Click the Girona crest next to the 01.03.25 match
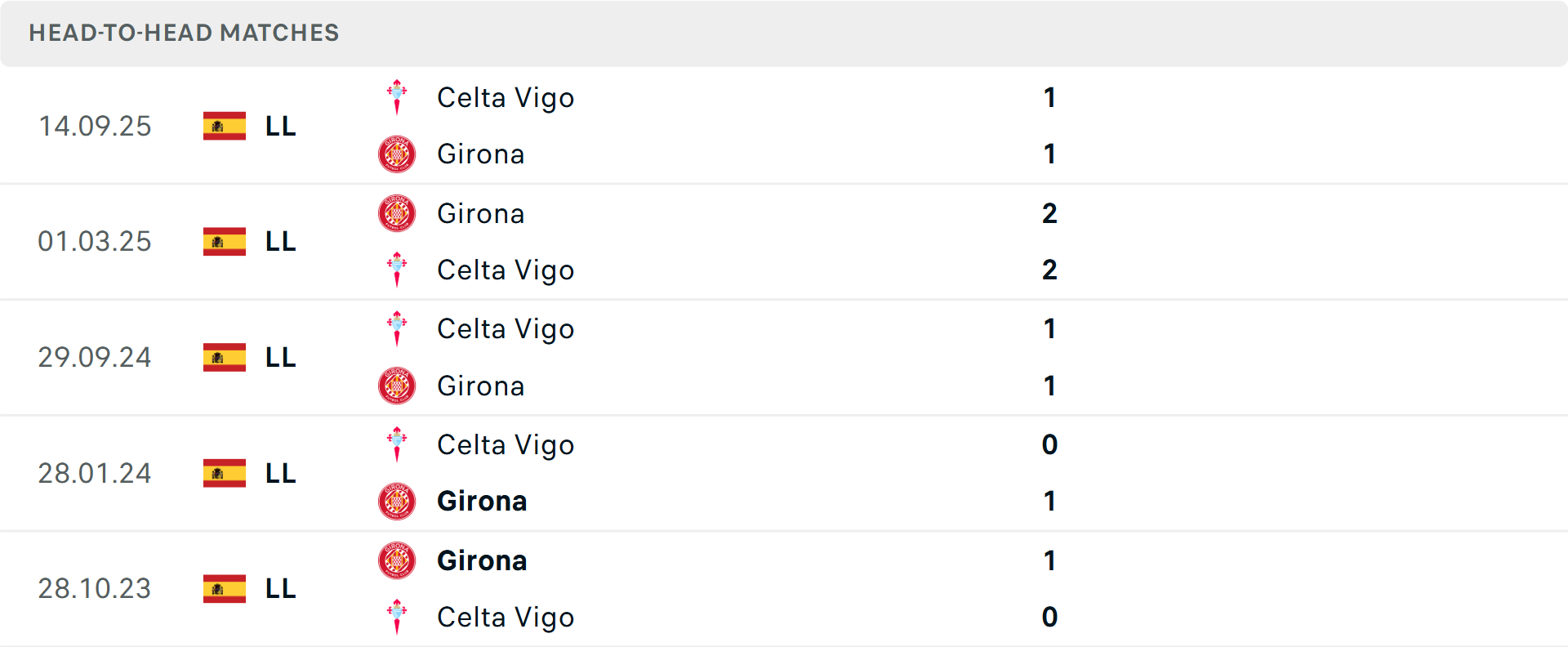This screenshot has width=1568, height=647. (397, 212)
